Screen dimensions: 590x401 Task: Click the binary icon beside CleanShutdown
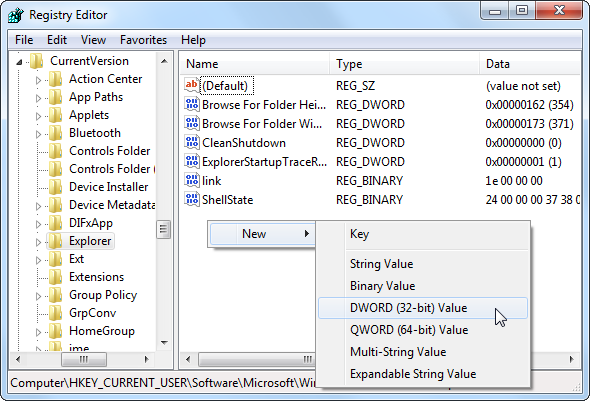click(192, 143)
